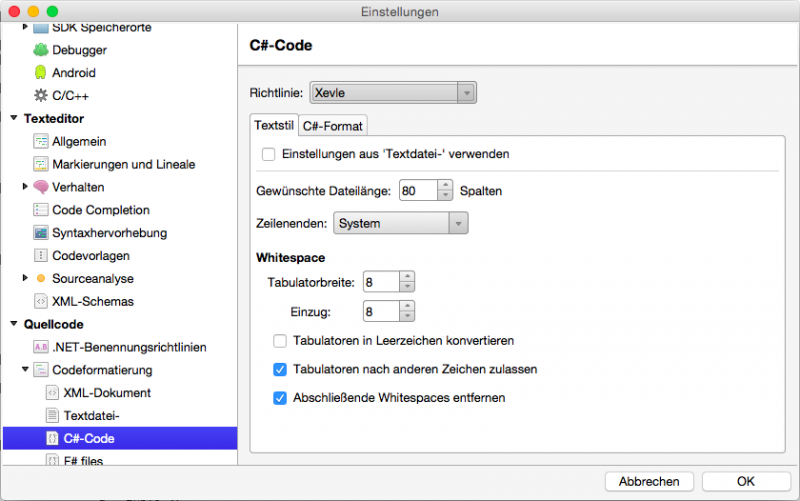Select the Textstil tab
This screenshot has width=800, height=501.
[273, 126]
